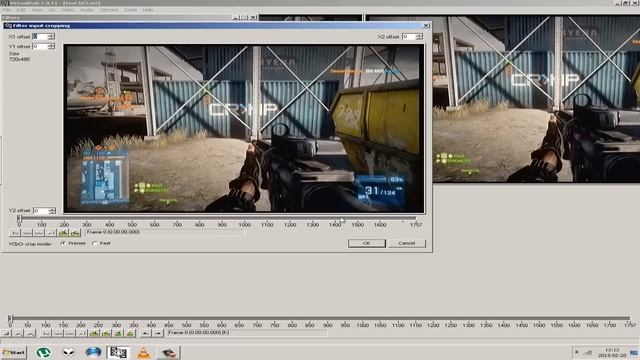This screenshot has height=360, width=640.
Task: Next keyframe button in cropping dialog
Action: click(x=75, y=233)
